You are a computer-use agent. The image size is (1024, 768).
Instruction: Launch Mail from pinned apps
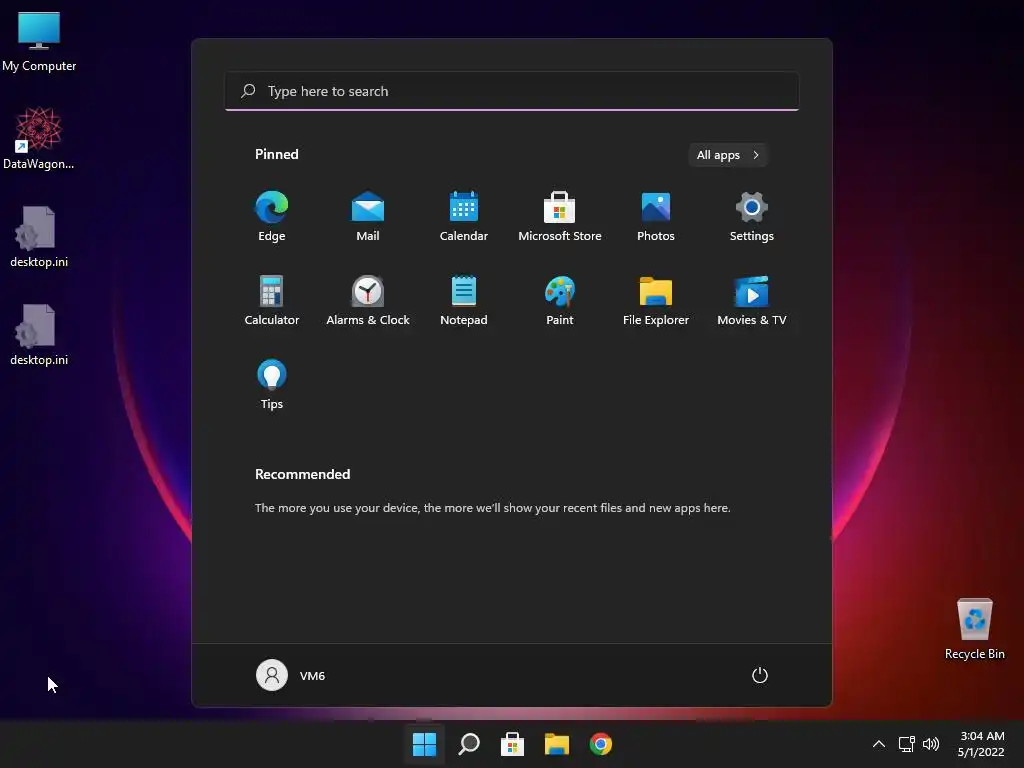coord(368,217)
